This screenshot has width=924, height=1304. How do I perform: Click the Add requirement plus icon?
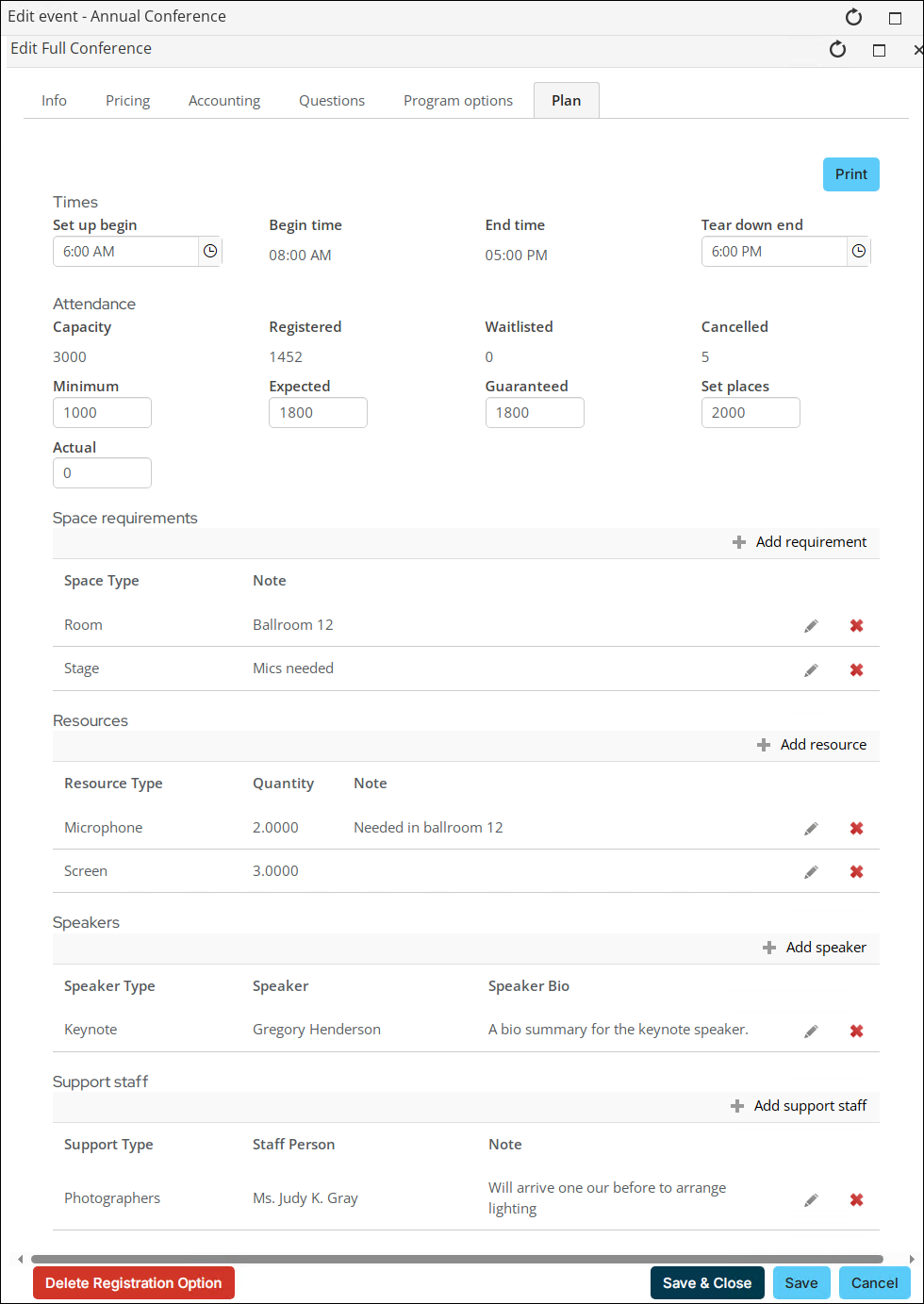(739, 542)
